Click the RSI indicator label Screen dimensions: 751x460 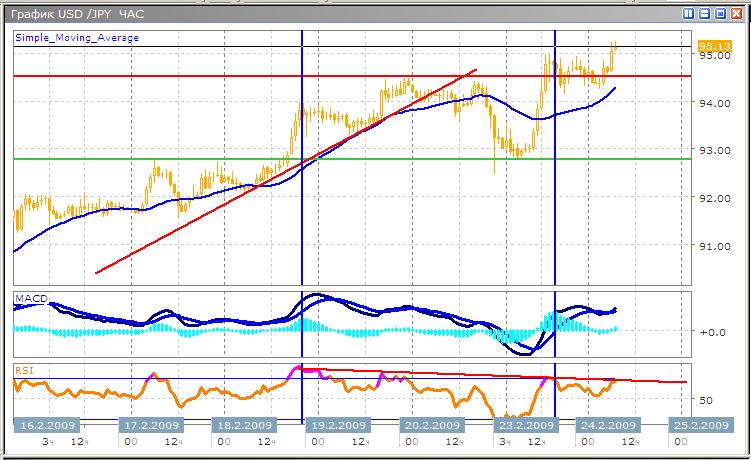[24, 369]
